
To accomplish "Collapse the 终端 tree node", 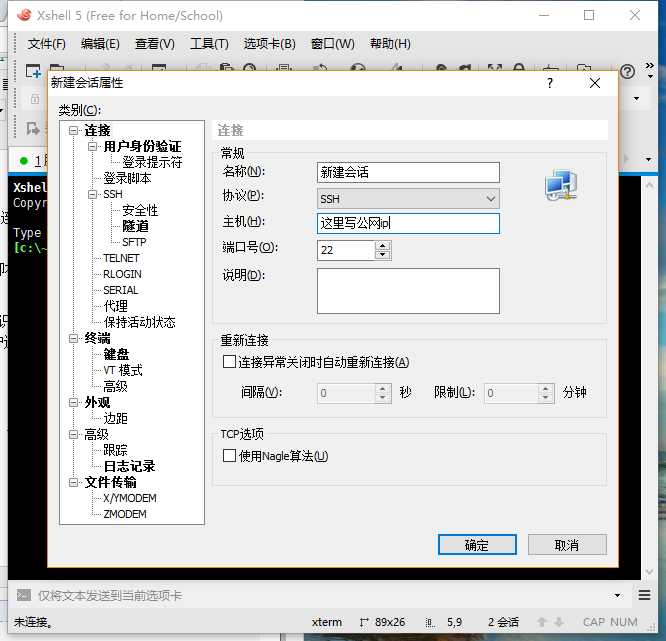I will coord(73,338).
